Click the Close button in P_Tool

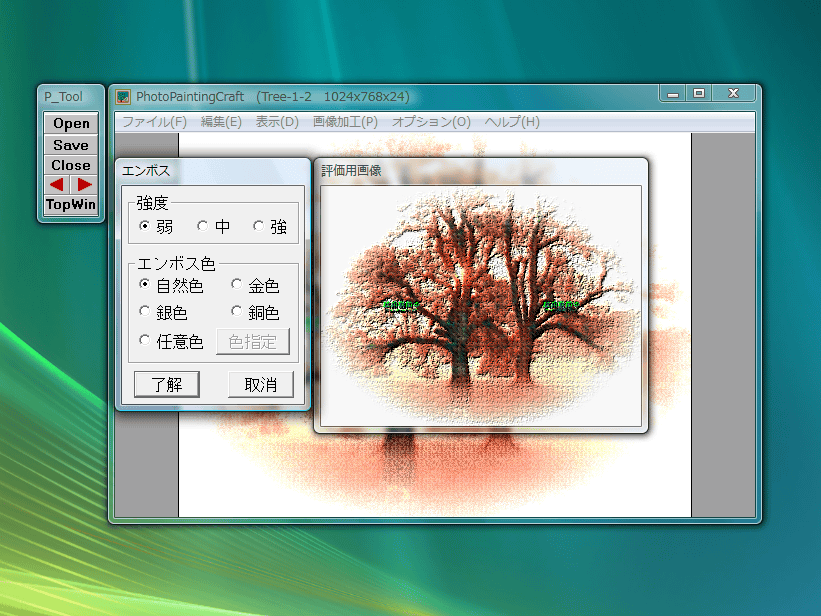point(71,166)
